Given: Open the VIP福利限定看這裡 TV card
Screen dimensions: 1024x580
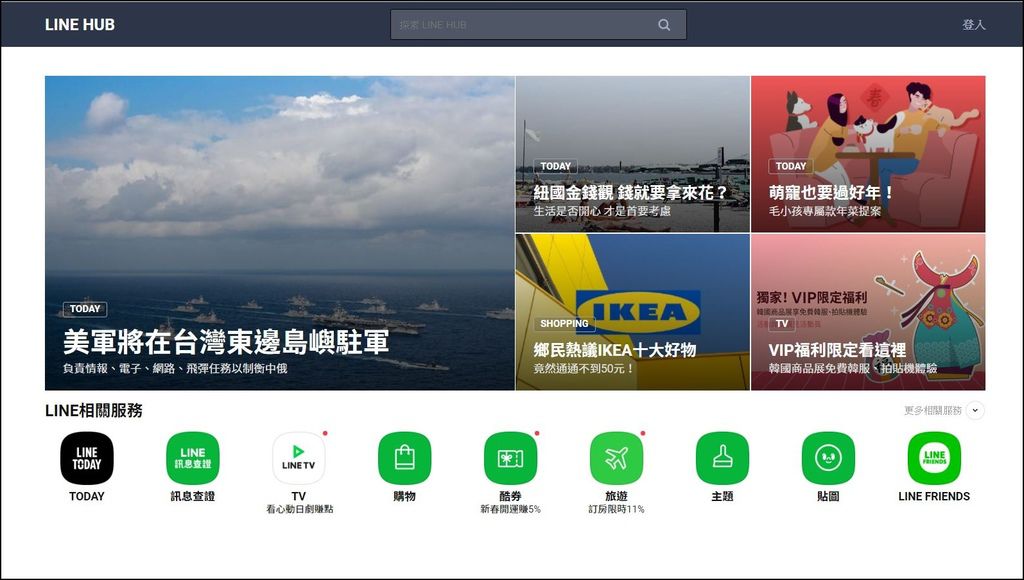Looking at the screenshot, I should pos(868,312).
